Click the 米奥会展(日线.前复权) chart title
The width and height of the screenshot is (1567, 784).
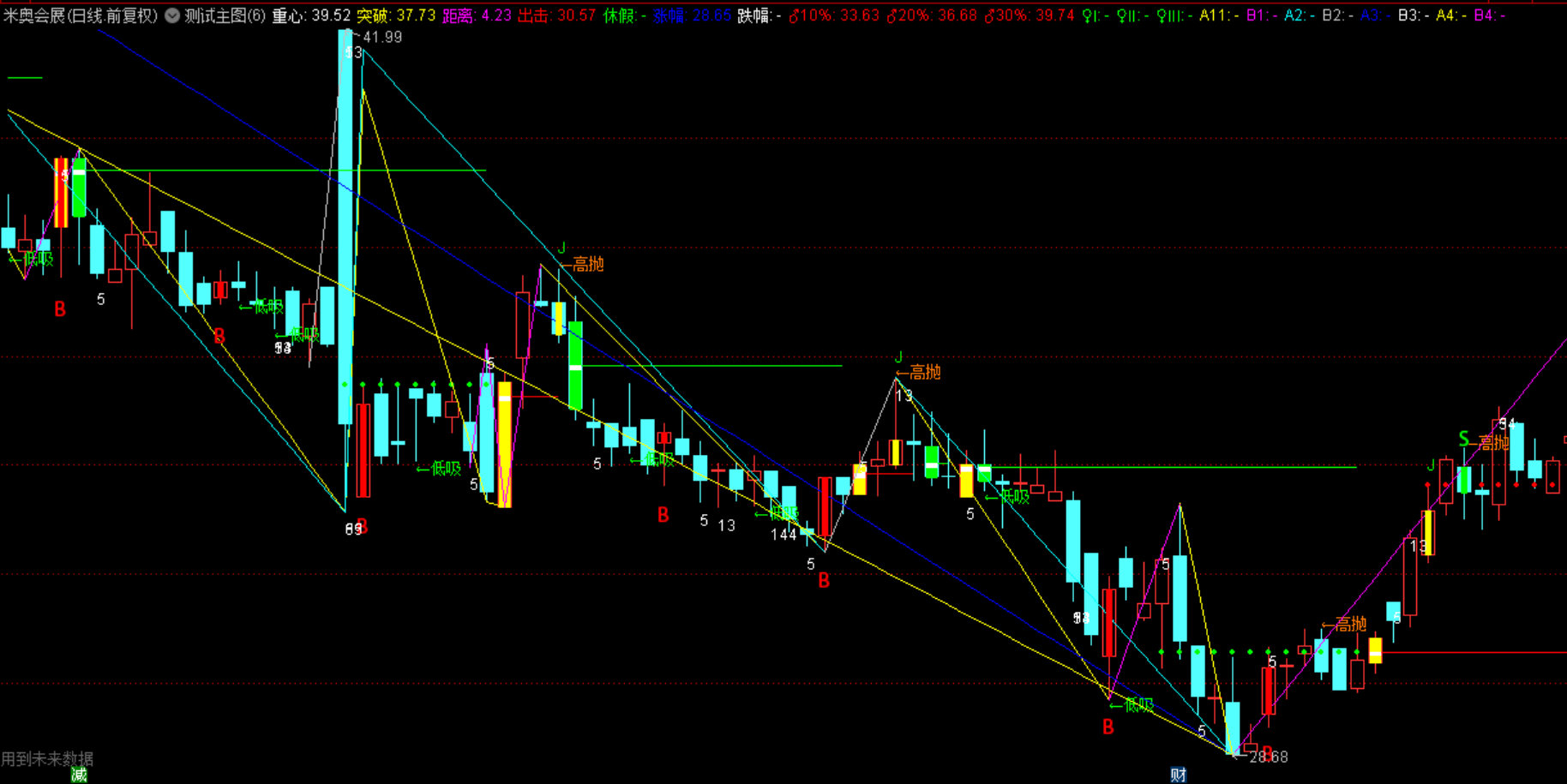[81, 15]
